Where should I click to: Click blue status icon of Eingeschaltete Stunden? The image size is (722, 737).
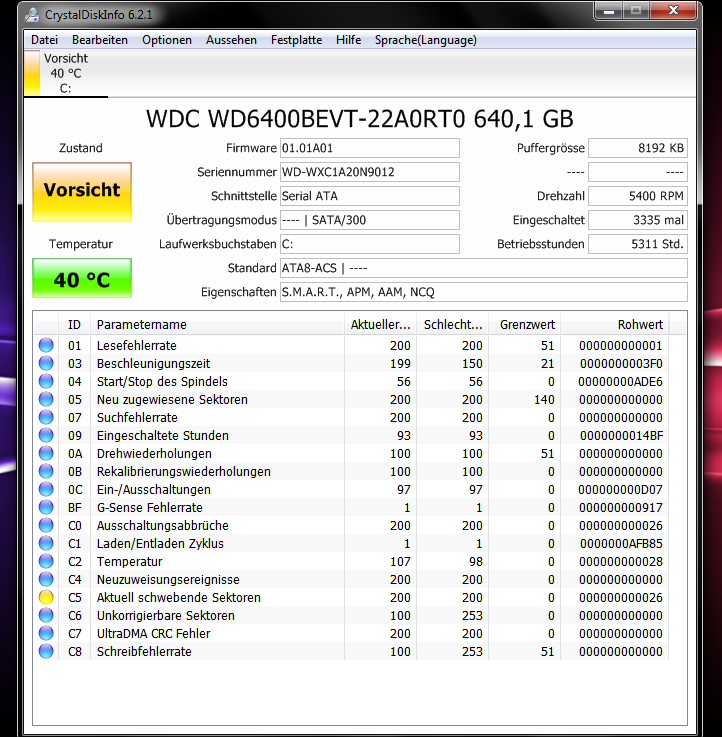tap(46, 435)
